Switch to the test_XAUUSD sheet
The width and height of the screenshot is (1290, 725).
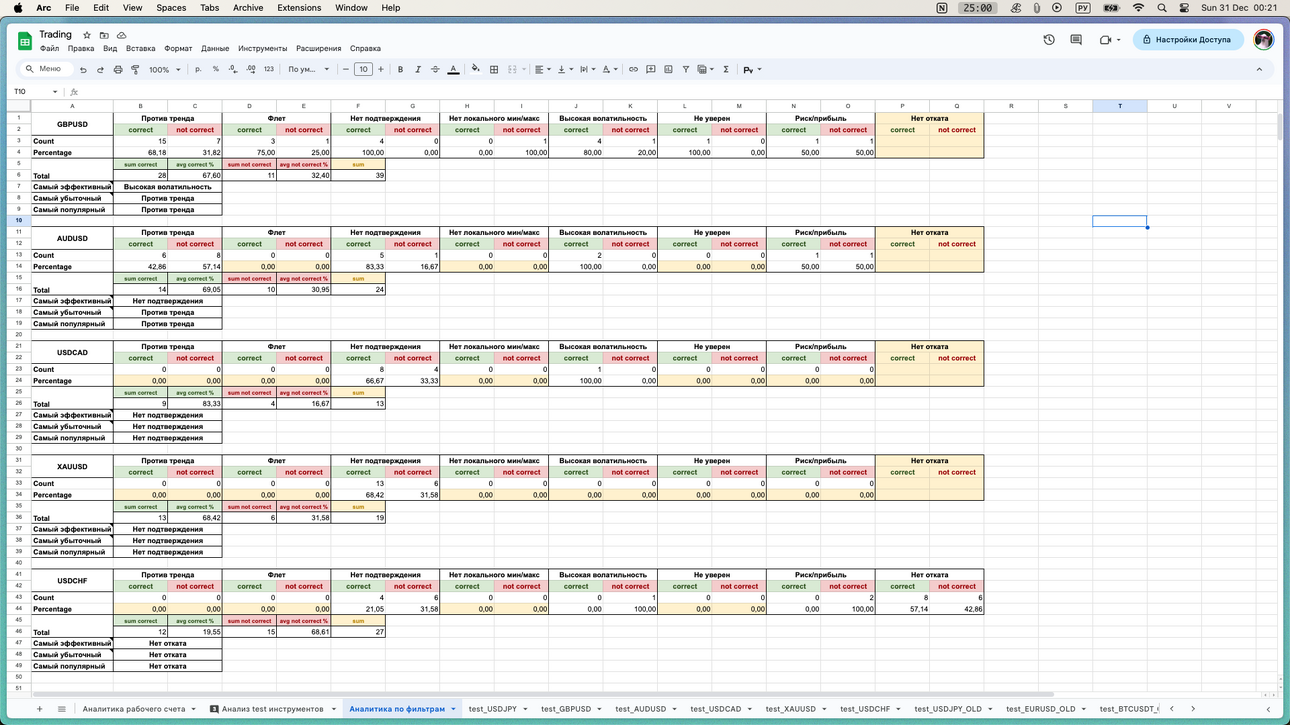(790, 709)
